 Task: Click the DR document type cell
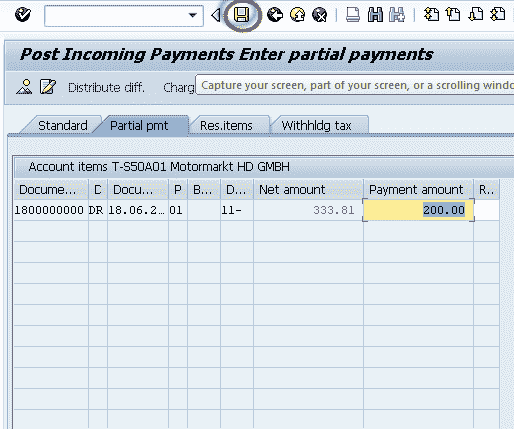[x=98, y=210]
